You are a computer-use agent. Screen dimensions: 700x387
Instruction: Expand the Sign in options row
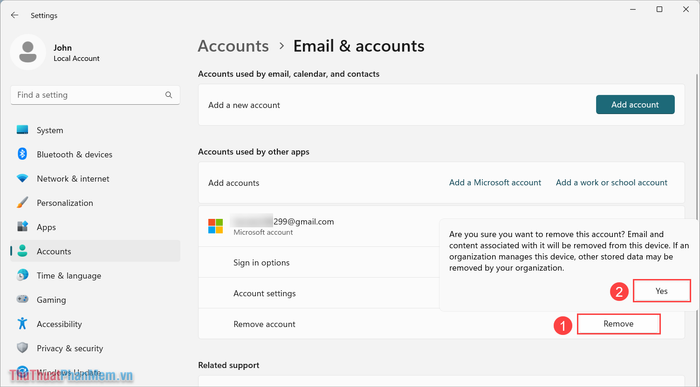point(319,262)
